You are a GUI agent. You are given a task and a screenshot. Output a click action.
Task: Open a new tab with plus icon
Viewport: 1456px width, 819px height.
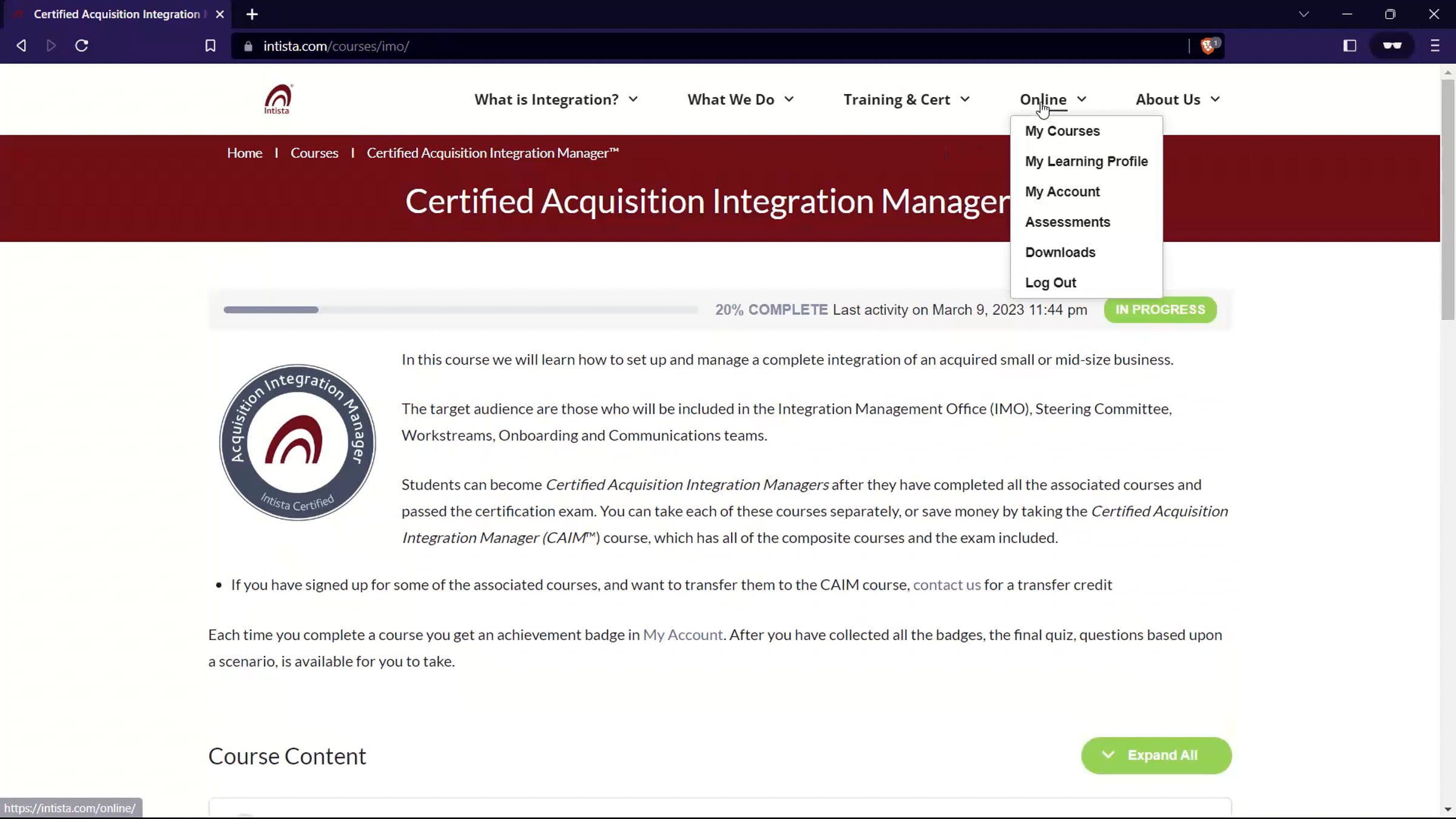tap(252, 14)
